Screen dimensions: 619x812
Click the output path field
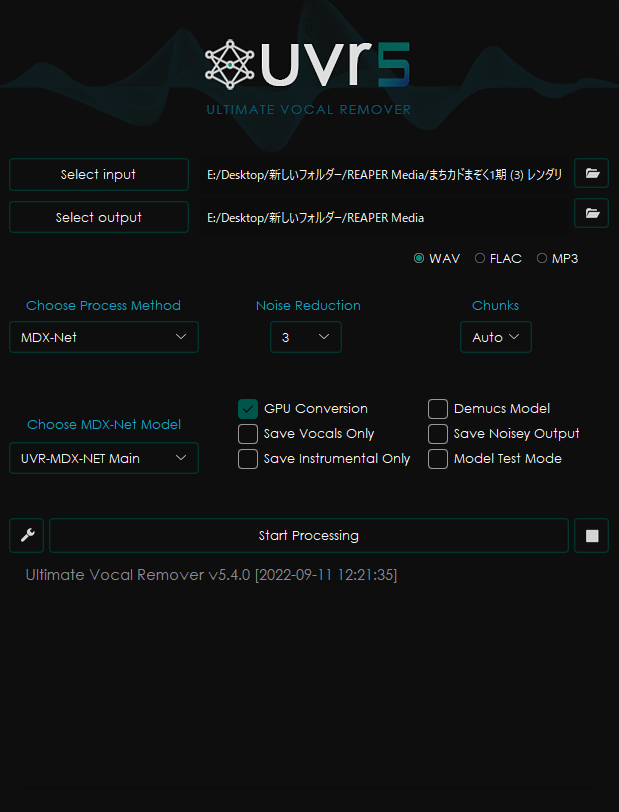pyautogui.click(x=384, y=218)
